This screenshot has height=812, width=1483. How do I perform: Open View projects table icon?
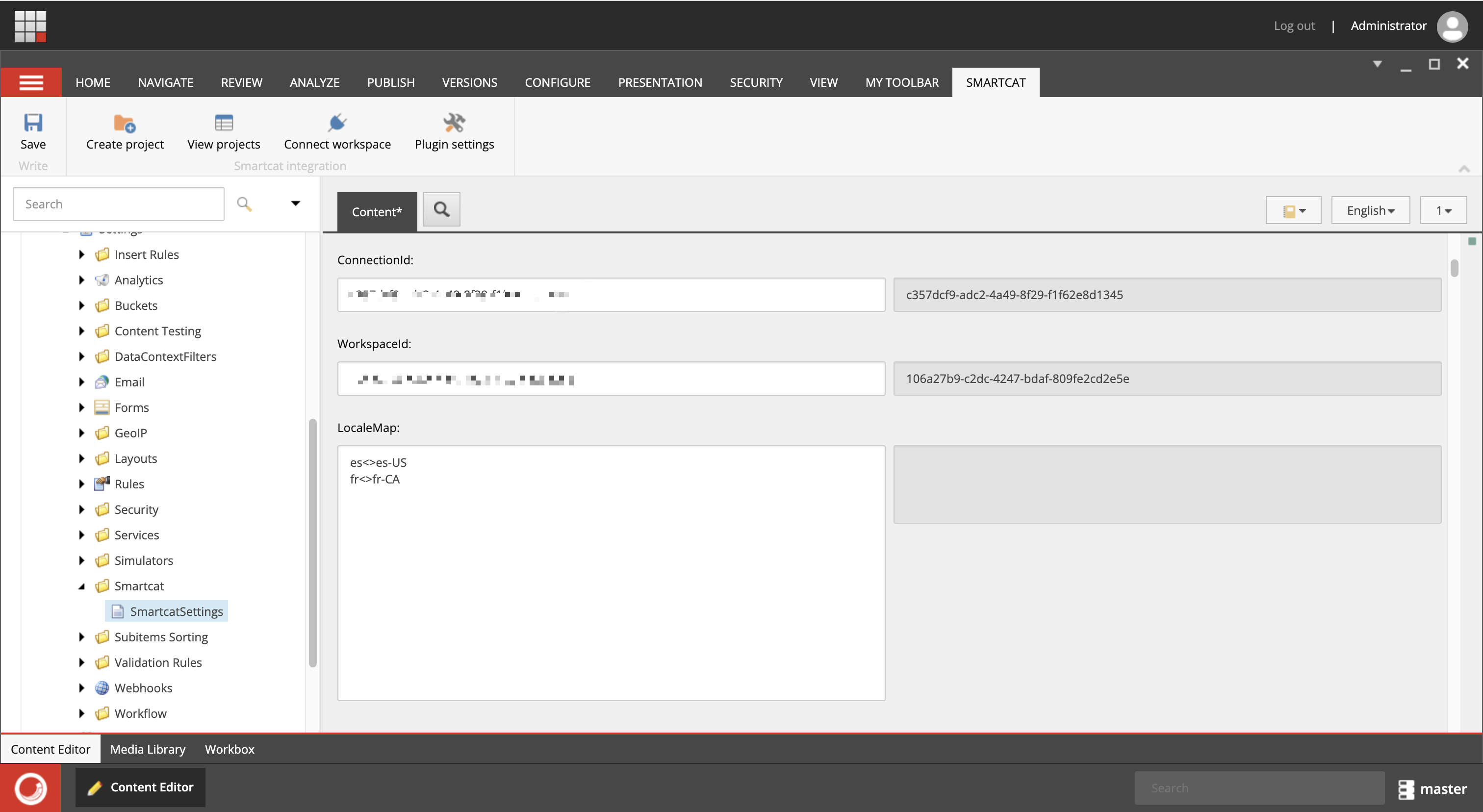pos(223,123)
